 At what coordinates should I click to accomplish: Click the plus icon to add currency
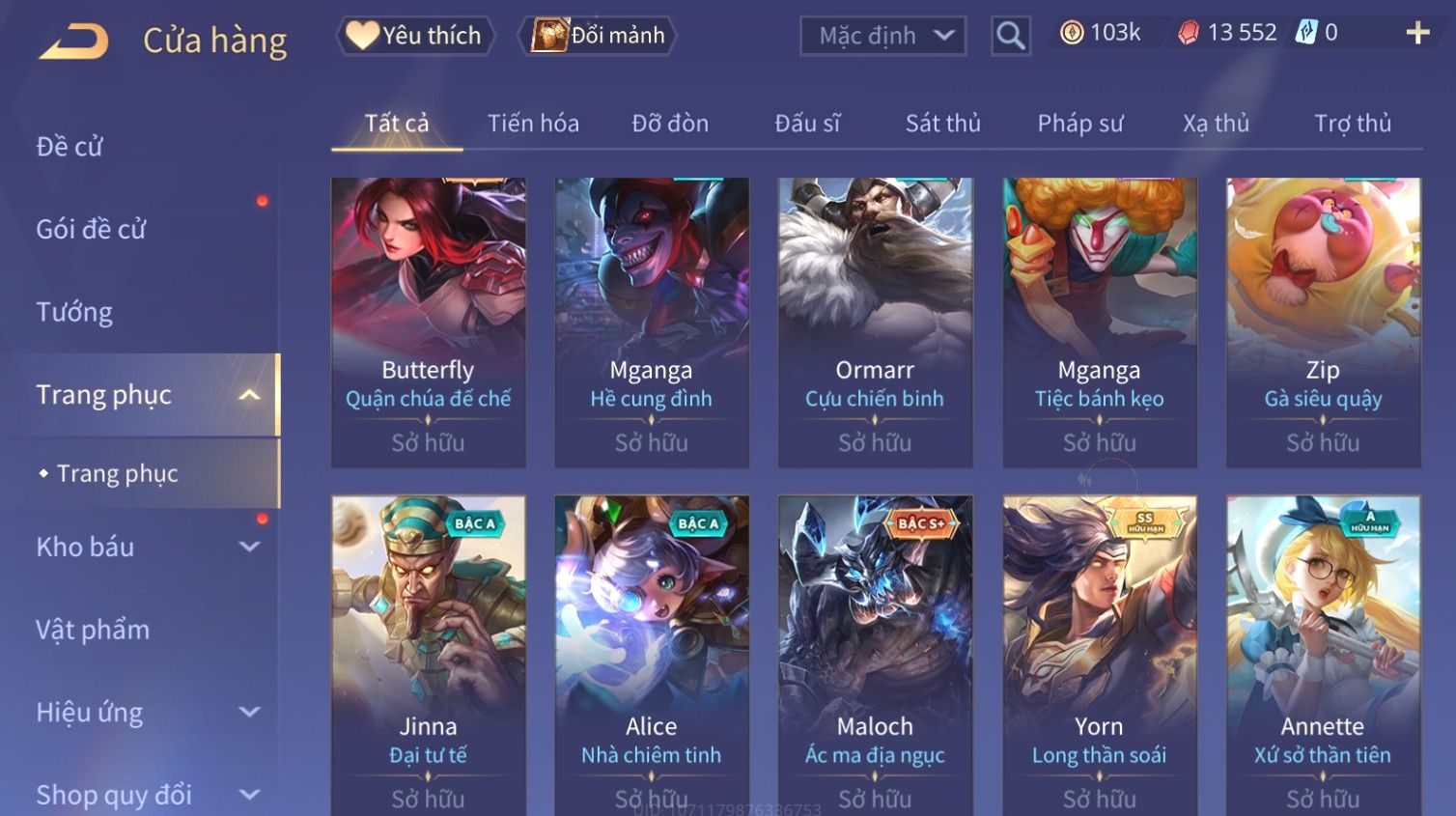1417,33
